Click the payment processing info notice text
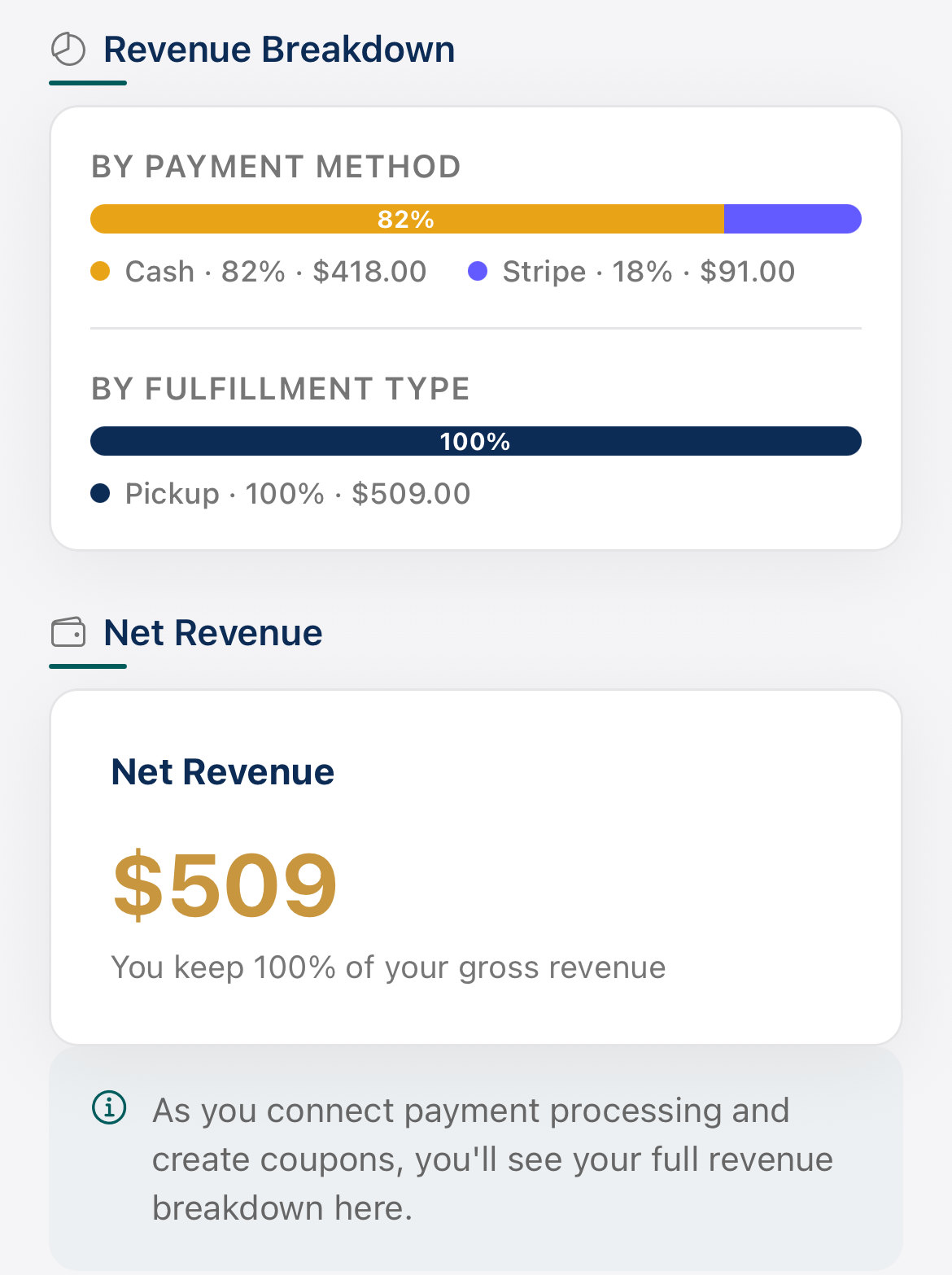This screenshot has width=952, height=1275. tap(492, 1159)
